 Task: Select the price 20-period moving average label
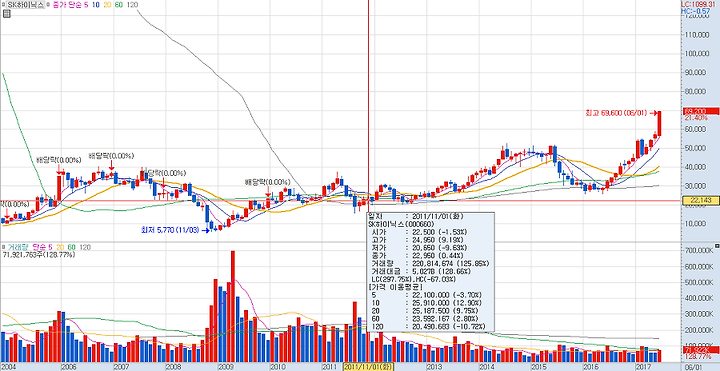pos(107,5)
